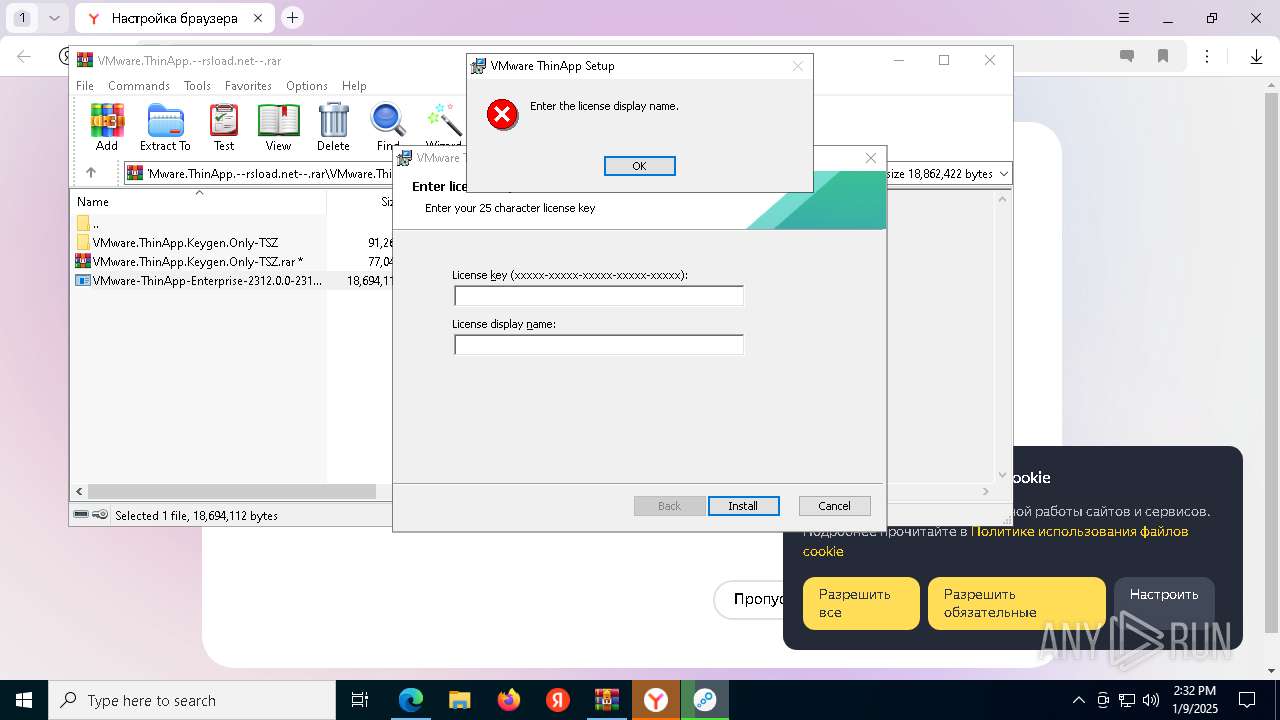Open the browser hamburger menu icon
Viewport: 1280px width, 720px height.
[1124, 18]
